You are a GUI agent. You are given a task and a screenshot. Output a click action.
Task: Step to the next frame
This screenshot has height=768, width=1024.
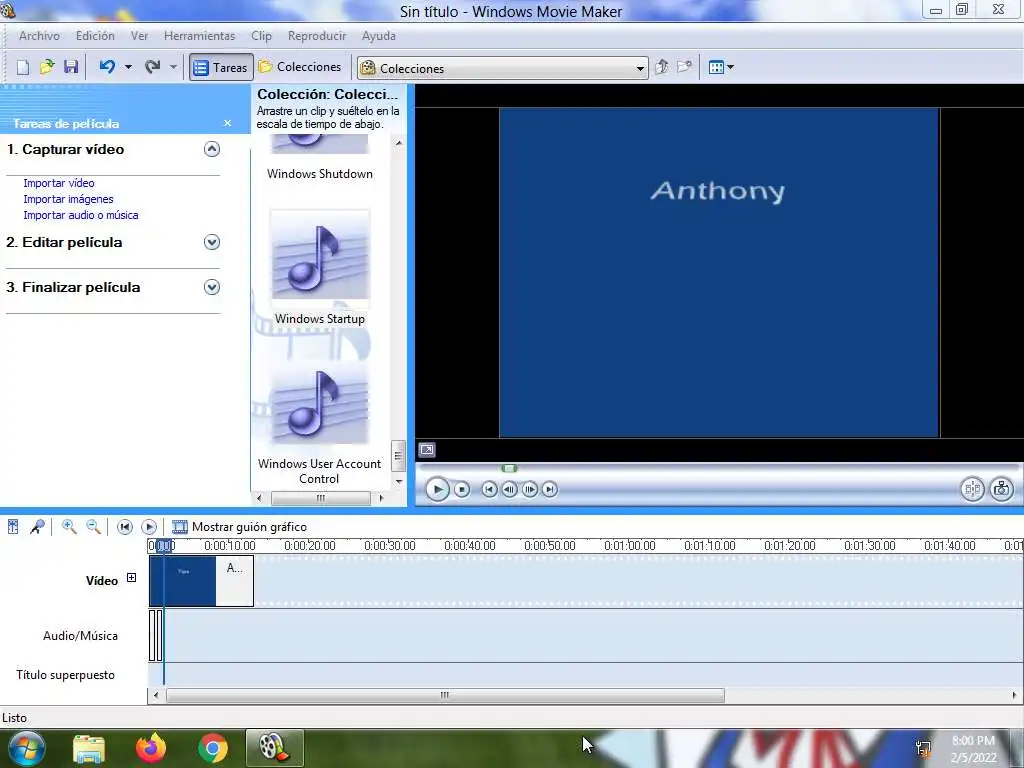(x=530, y=489)
